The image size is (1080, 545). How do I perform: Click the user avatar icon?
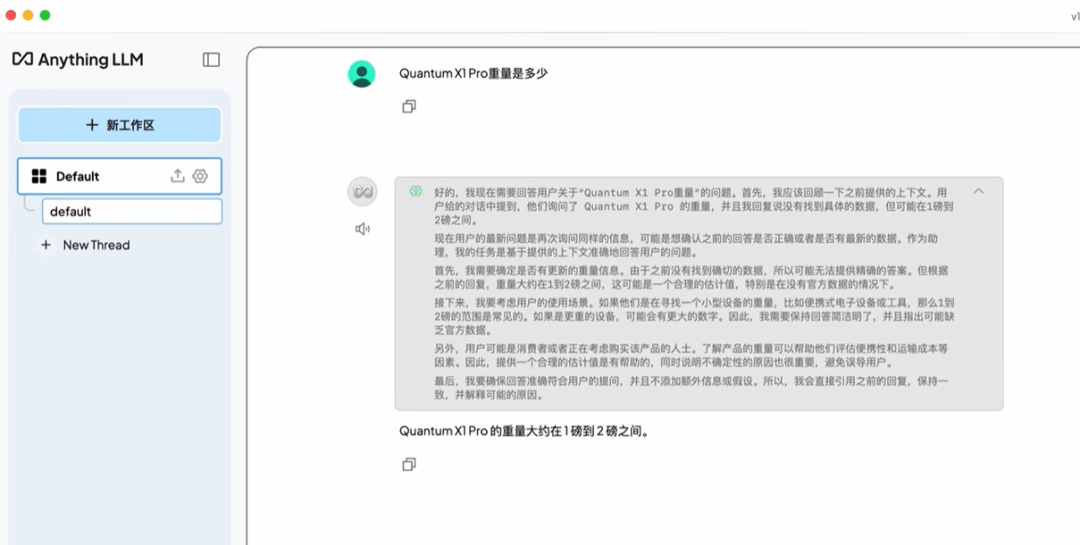click(x=362, y=74)
